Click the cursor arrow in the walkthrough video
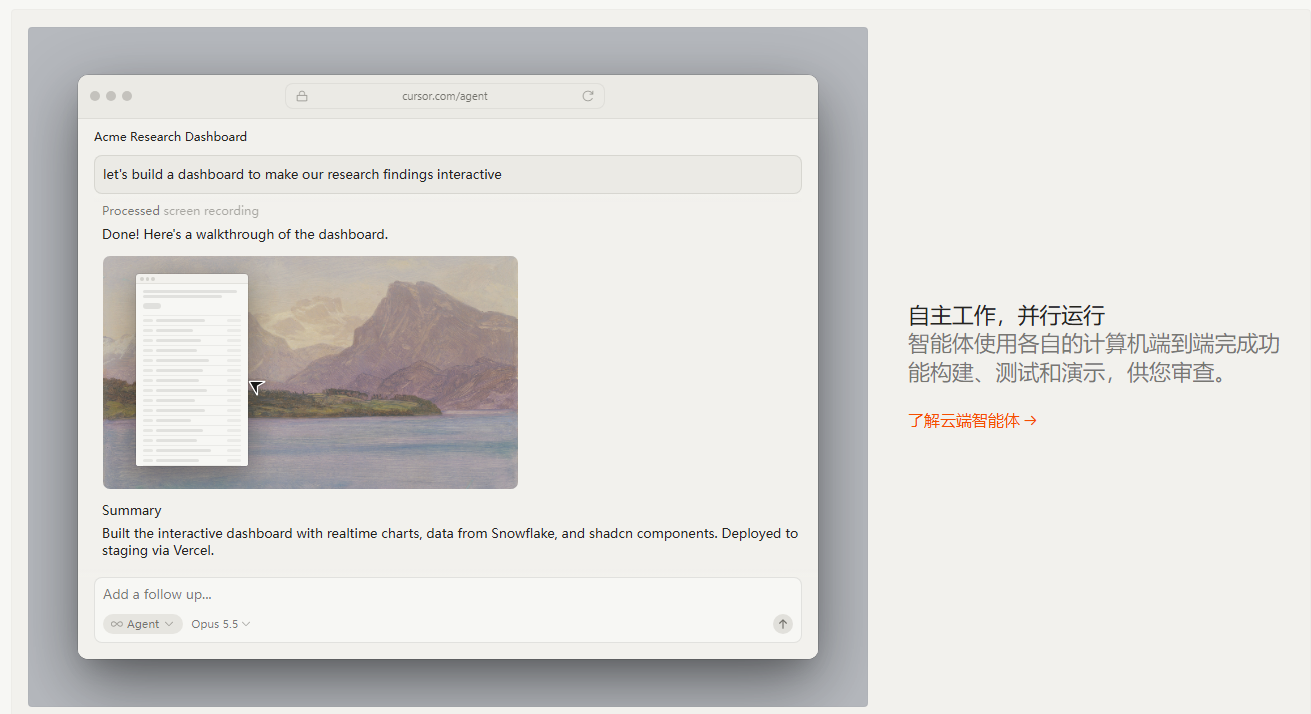This screenshot has width=1311, height=714. [256, 387]
